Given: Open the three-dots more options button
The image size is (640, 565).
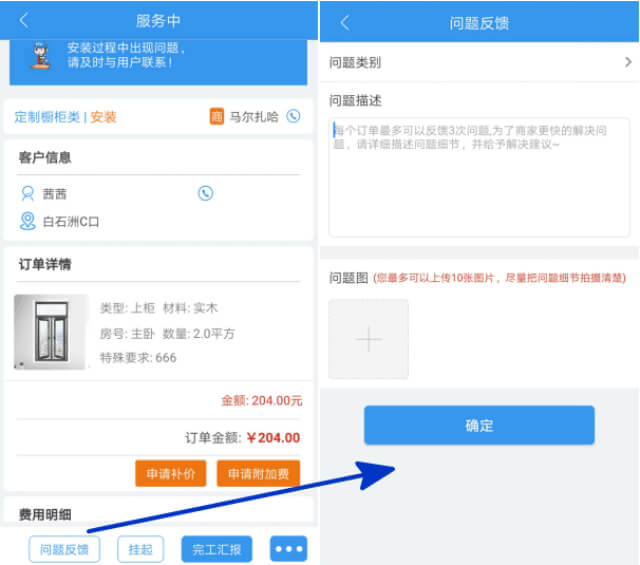Looking at the screenshot, I should click(288, 549).
